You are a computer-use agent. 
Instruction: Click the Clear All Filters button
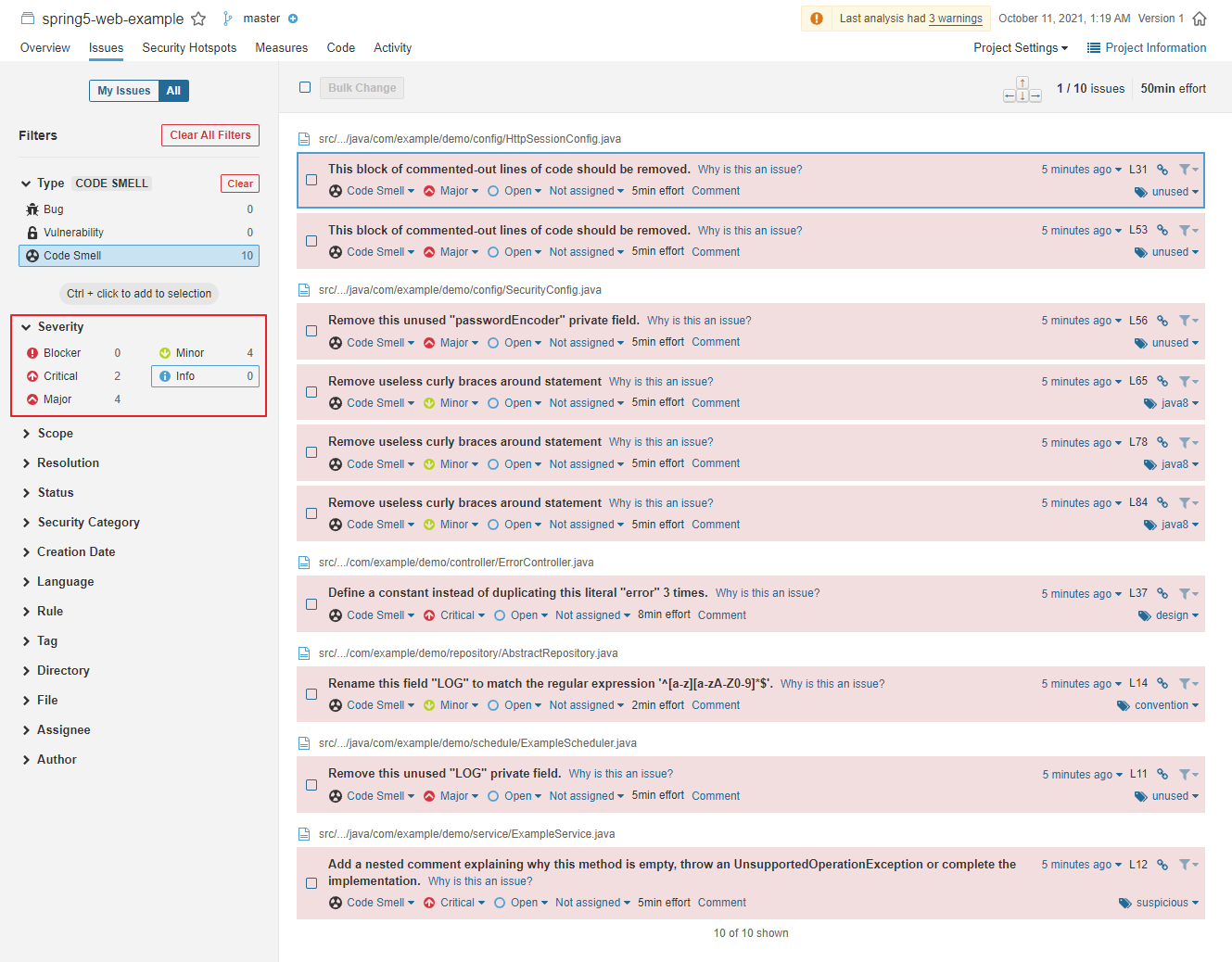210,135
